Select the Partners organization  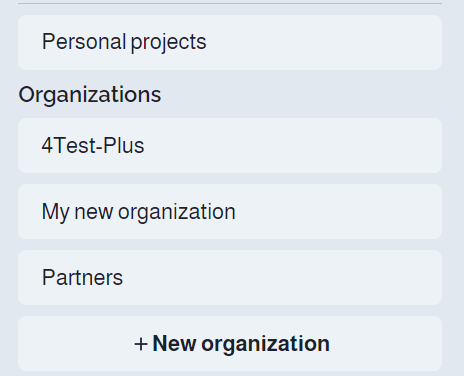[x=230, y=277]
